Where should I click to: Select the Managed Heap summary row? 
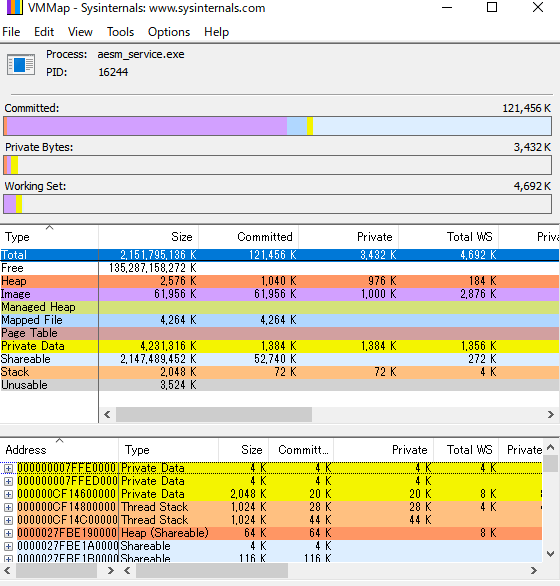point(280,307)
